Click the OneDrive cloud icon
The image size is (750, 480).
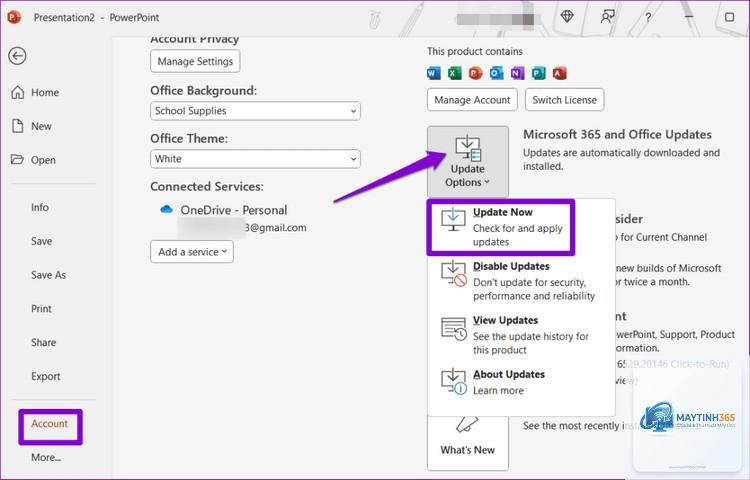pyautogui.click(x=166, y=209)
